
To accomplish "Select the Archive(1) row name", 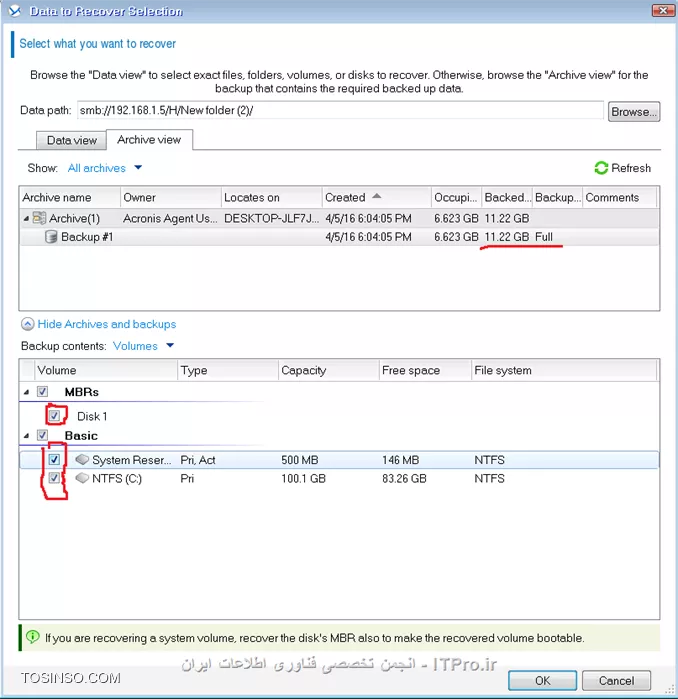I will pos(74,218).
